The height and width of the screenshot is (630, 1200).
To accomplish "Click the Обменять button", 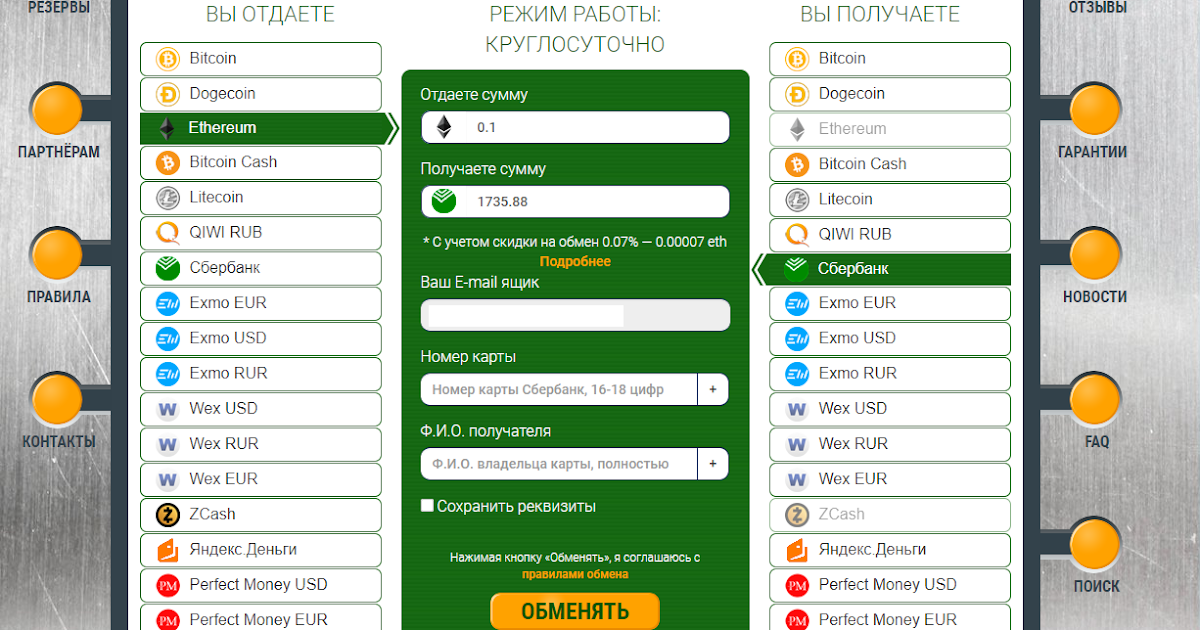I will [x=575, y=611].
